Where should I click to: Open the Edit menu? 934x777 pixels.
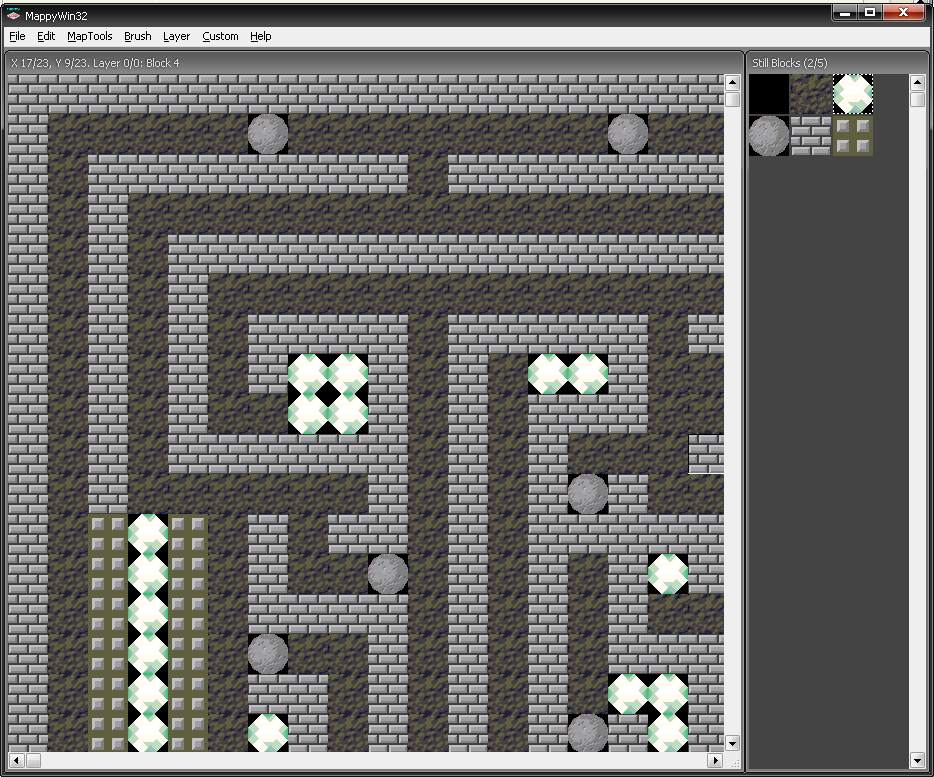pyautogui.click(x=46, y=36)
